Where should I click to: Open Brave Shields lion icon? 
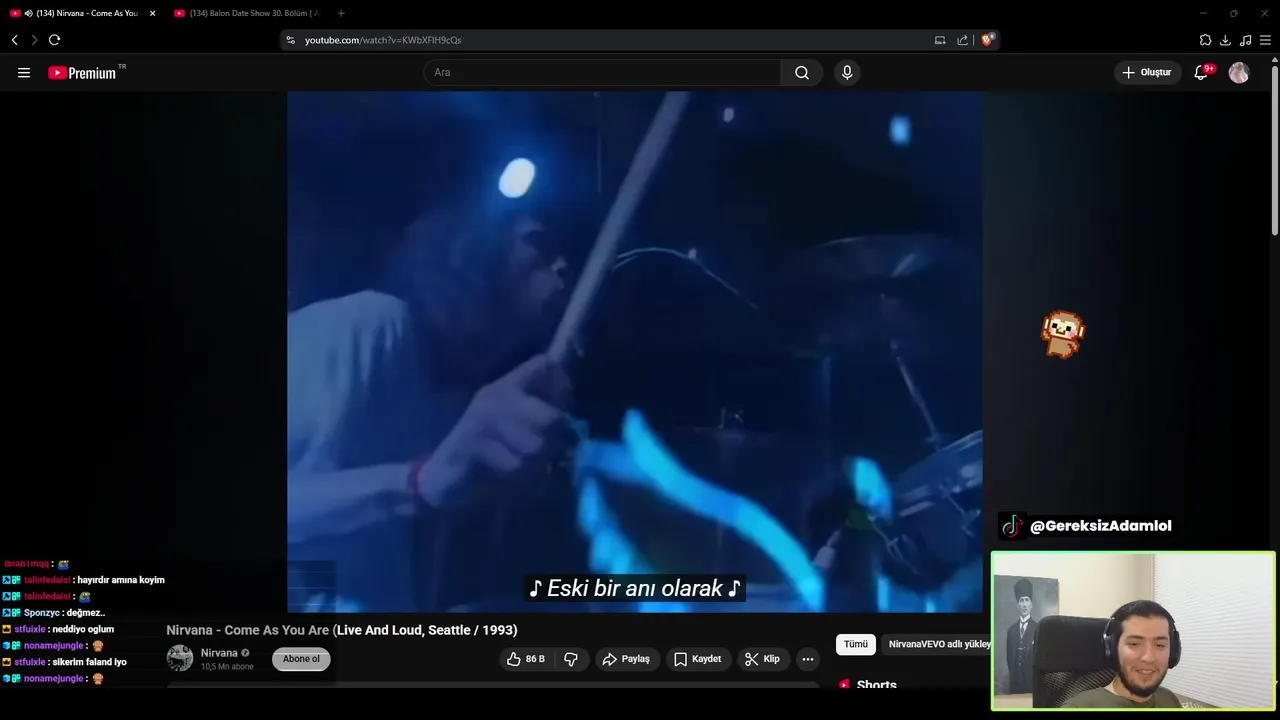point(987,40)
